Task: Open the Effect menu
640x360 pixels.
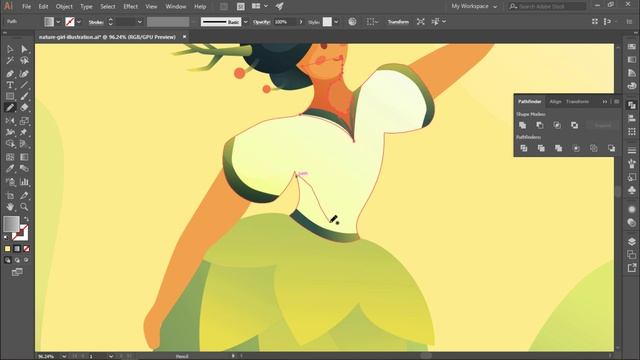Action: (x=131, y=7)
